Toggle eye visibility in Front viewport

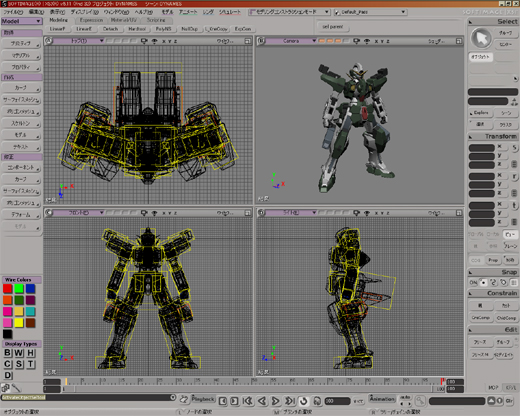pos(155,213)
